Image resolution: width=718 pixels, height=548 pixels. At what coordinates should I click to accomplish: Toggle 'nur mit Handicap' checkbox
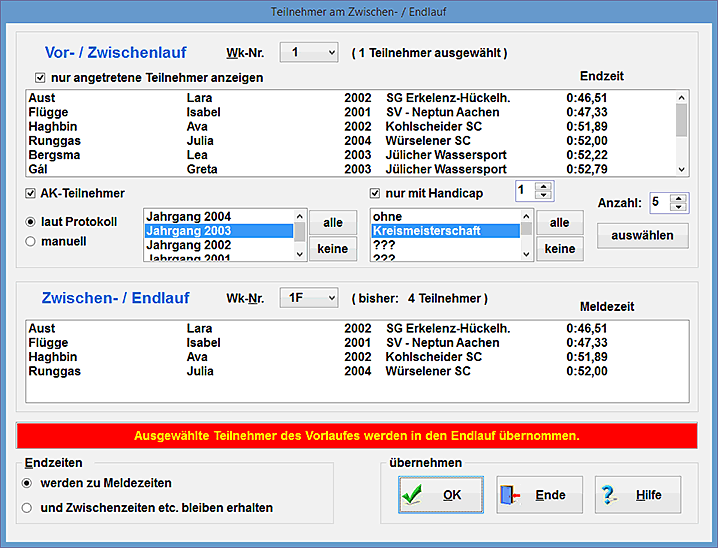tap(375, 193)
